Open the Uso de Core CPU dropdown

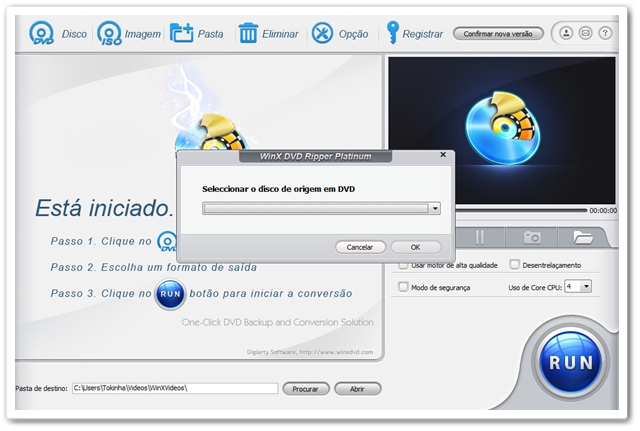(578, 287)
